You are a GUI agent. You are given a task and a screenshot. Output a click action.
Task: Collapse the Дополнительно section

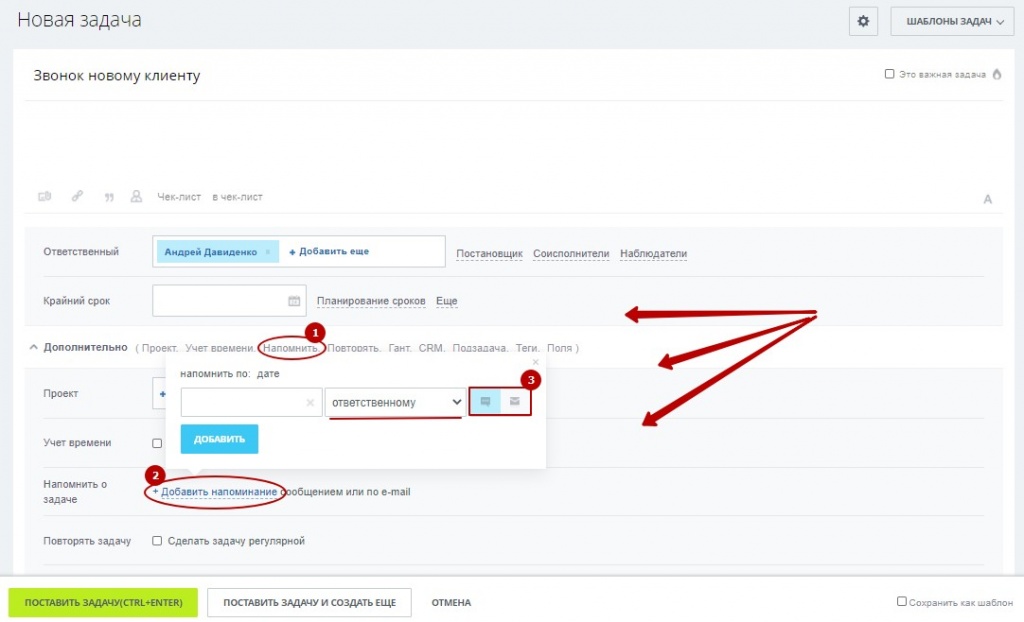coord(33,348)
